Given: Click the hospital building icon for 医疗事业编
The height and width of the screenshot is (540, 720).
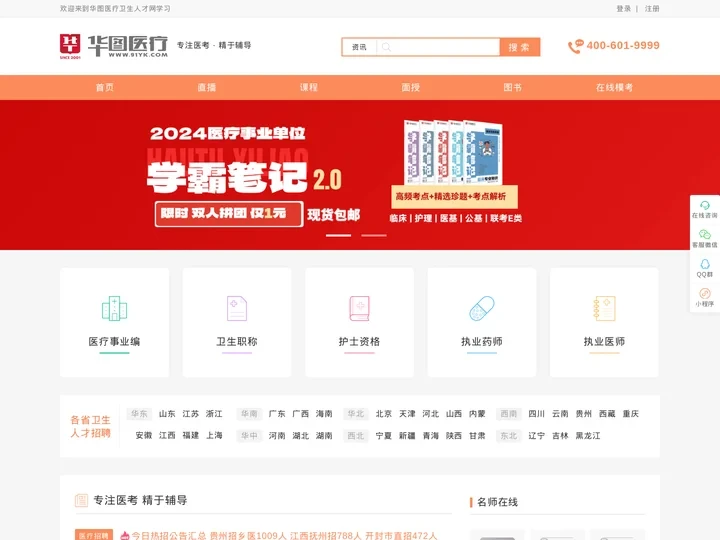Looking at the screenshot, I should tap(114, 308).
